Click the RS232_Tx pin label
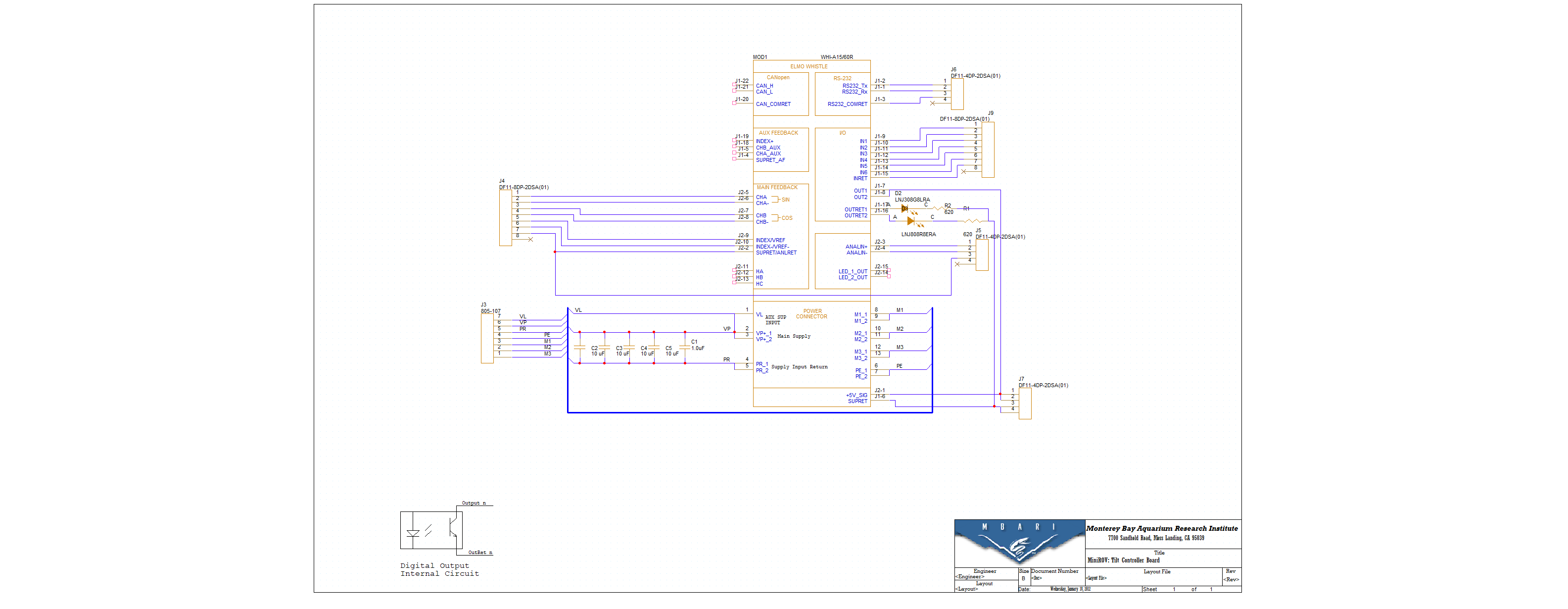This screenshot has height=609, width=1568. (855, 86)
